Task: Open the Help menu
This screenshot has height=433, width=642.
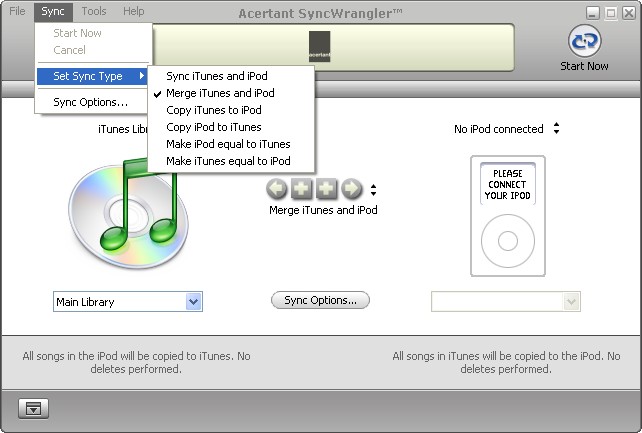Action: 133,11
